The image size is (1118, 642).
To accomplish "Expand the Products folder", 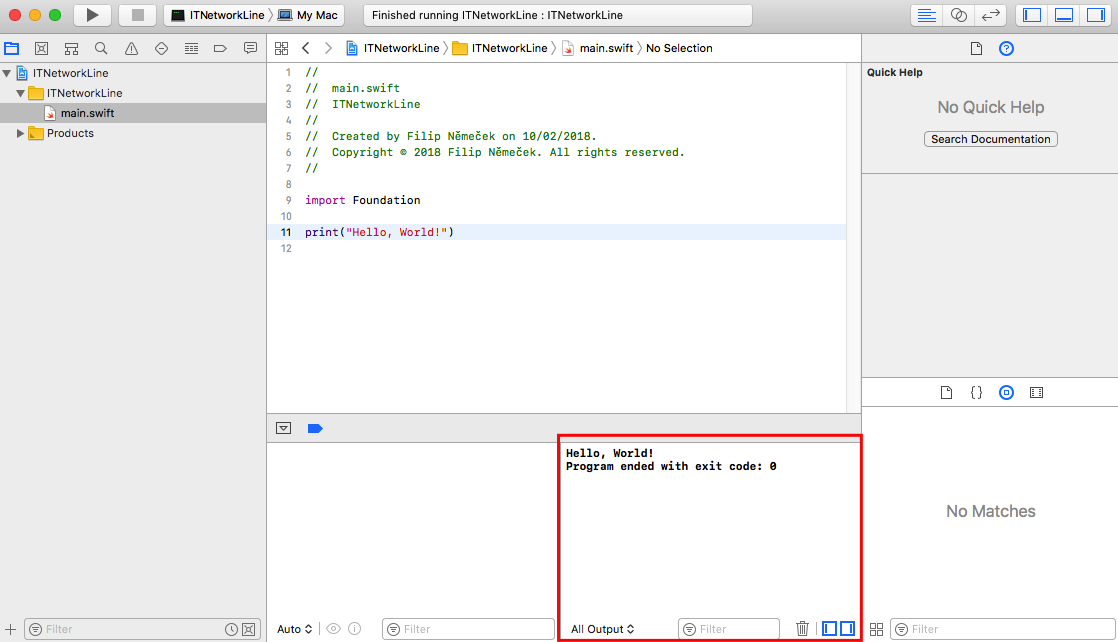I will [20, 133].
